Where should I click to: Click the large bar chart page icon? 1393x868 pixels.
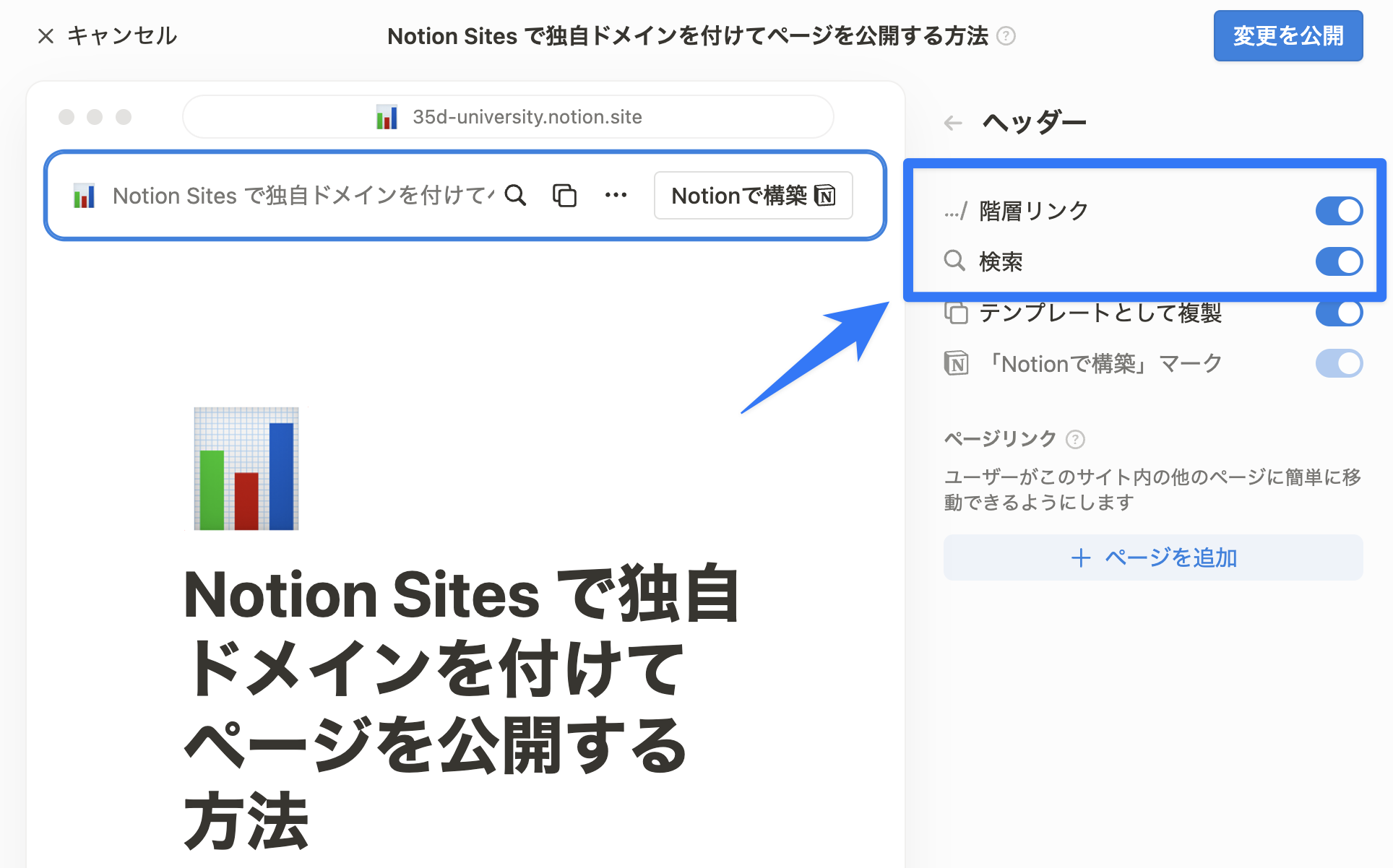pos(246,469)
